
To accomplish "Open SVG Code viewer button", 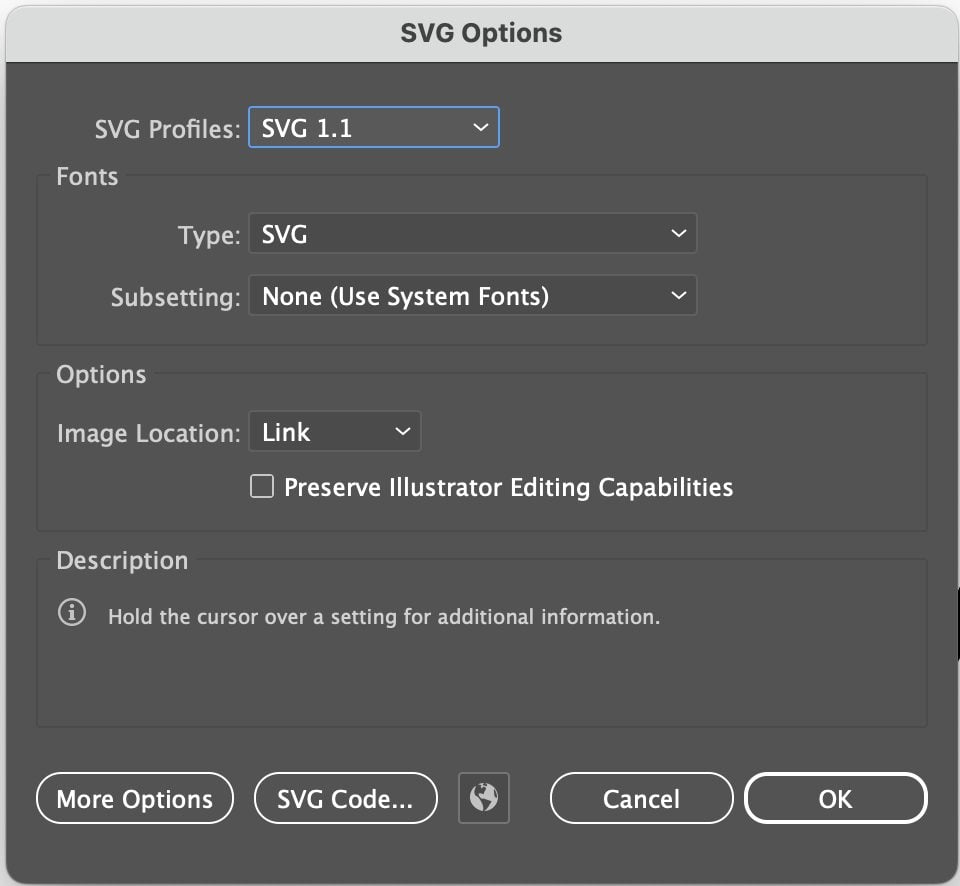I will [346, 798].
